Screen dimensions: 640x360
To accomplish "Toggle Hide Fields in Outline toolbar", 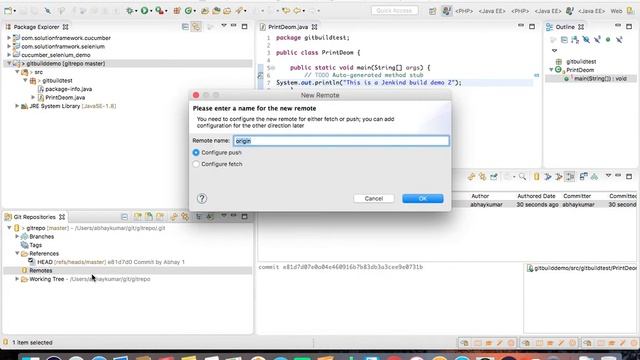I will tap(586, 40).
